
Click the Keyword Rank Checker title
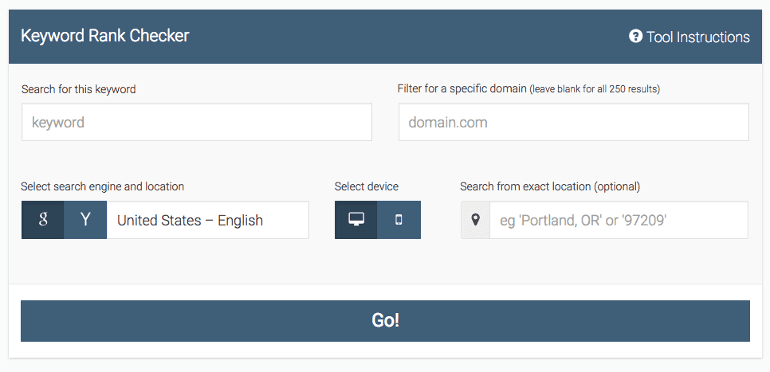point(105,36)
